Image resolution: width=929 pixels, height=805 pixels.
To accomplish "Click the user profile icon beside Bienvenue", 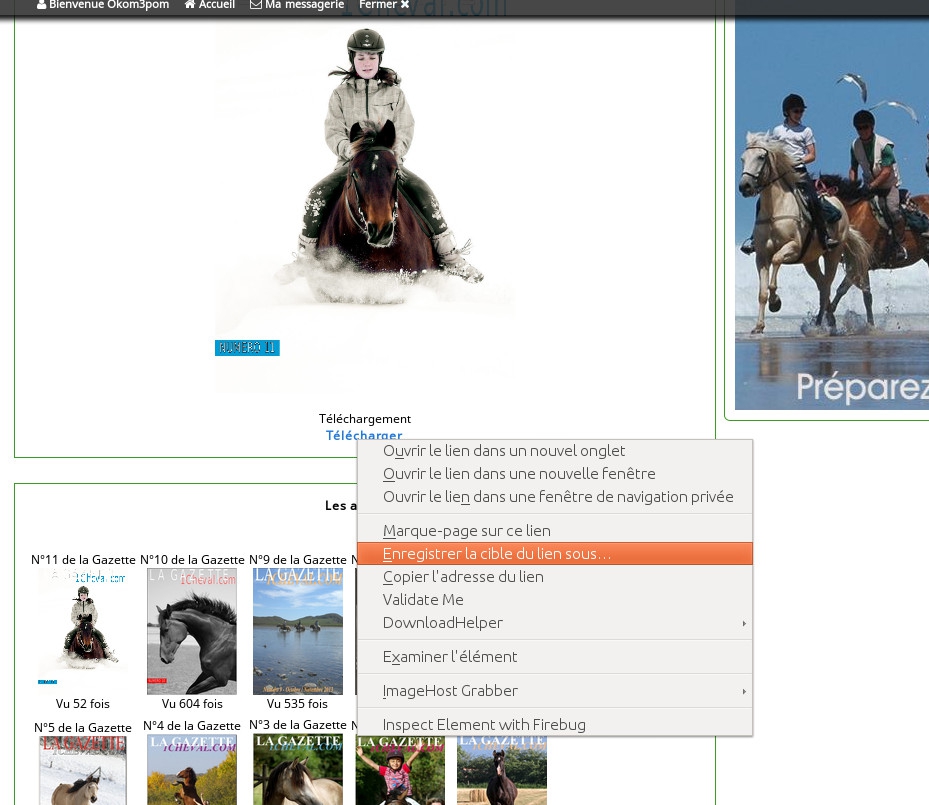I will [42, 5].
